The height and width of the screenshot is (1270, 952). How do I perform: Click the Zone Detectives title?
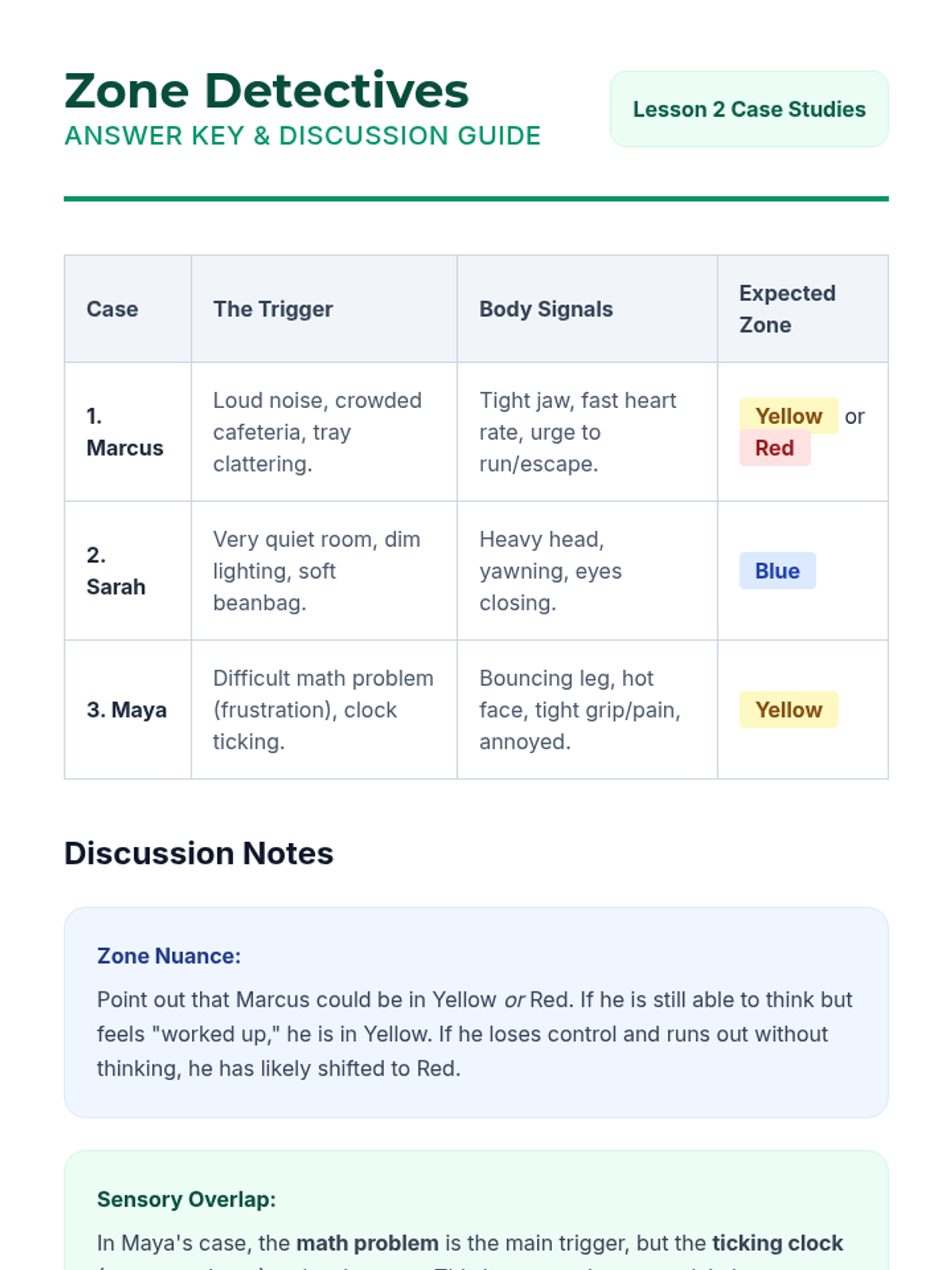267,90
